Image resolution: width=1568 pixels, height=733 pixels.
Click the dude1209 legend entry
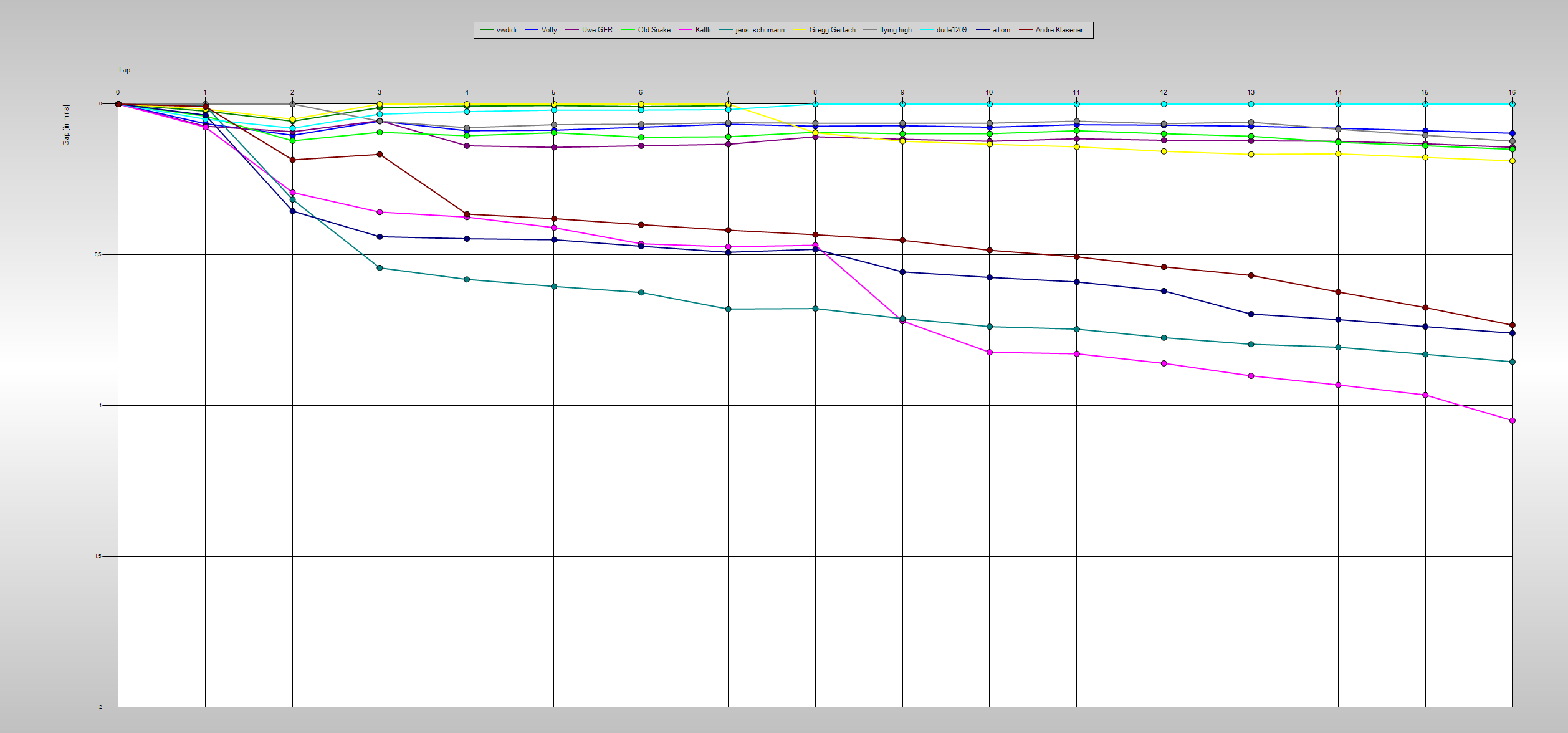(x=944, y=30)
